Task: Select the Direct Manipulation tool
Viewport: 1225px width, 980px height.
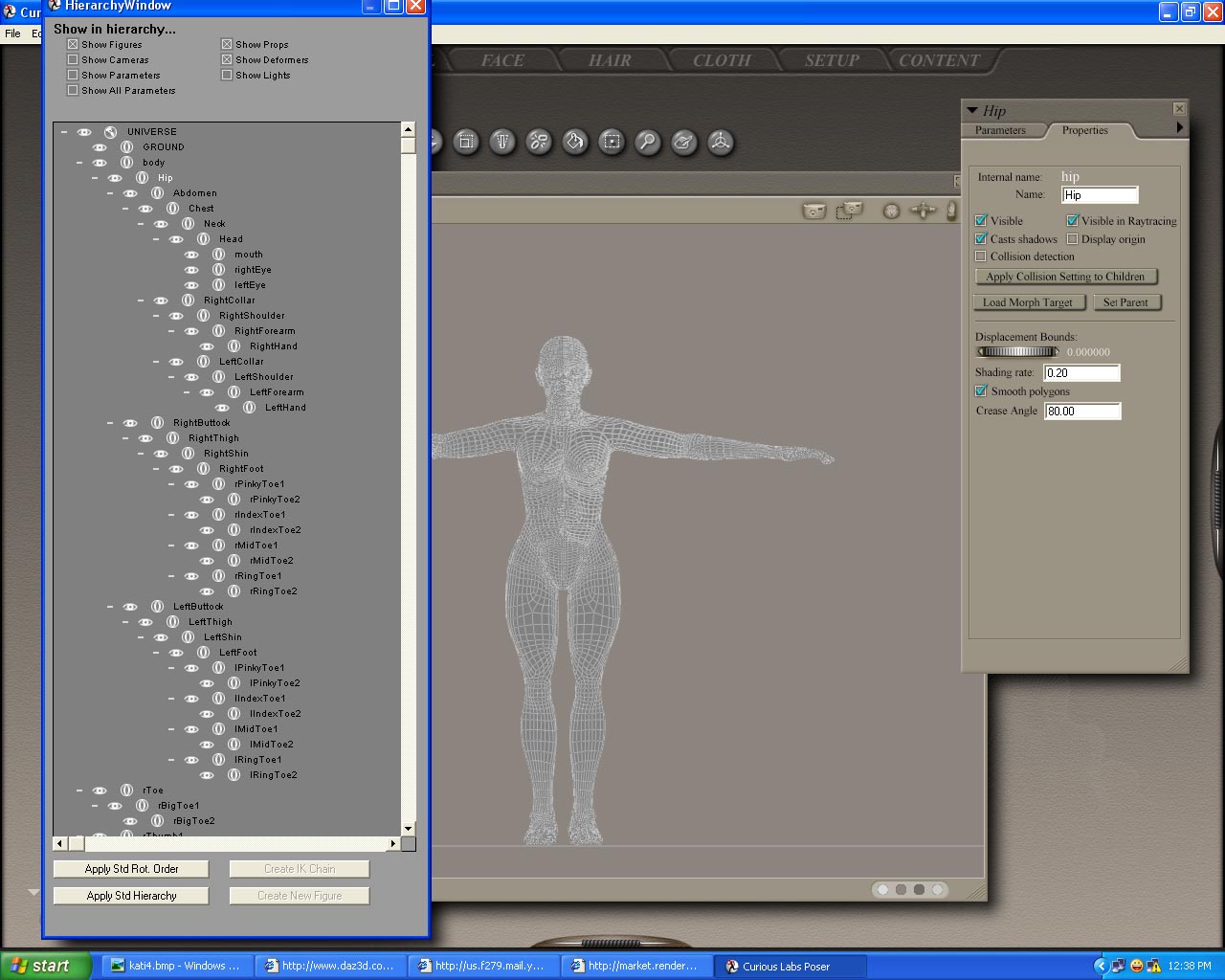Action: click(721, 143)
